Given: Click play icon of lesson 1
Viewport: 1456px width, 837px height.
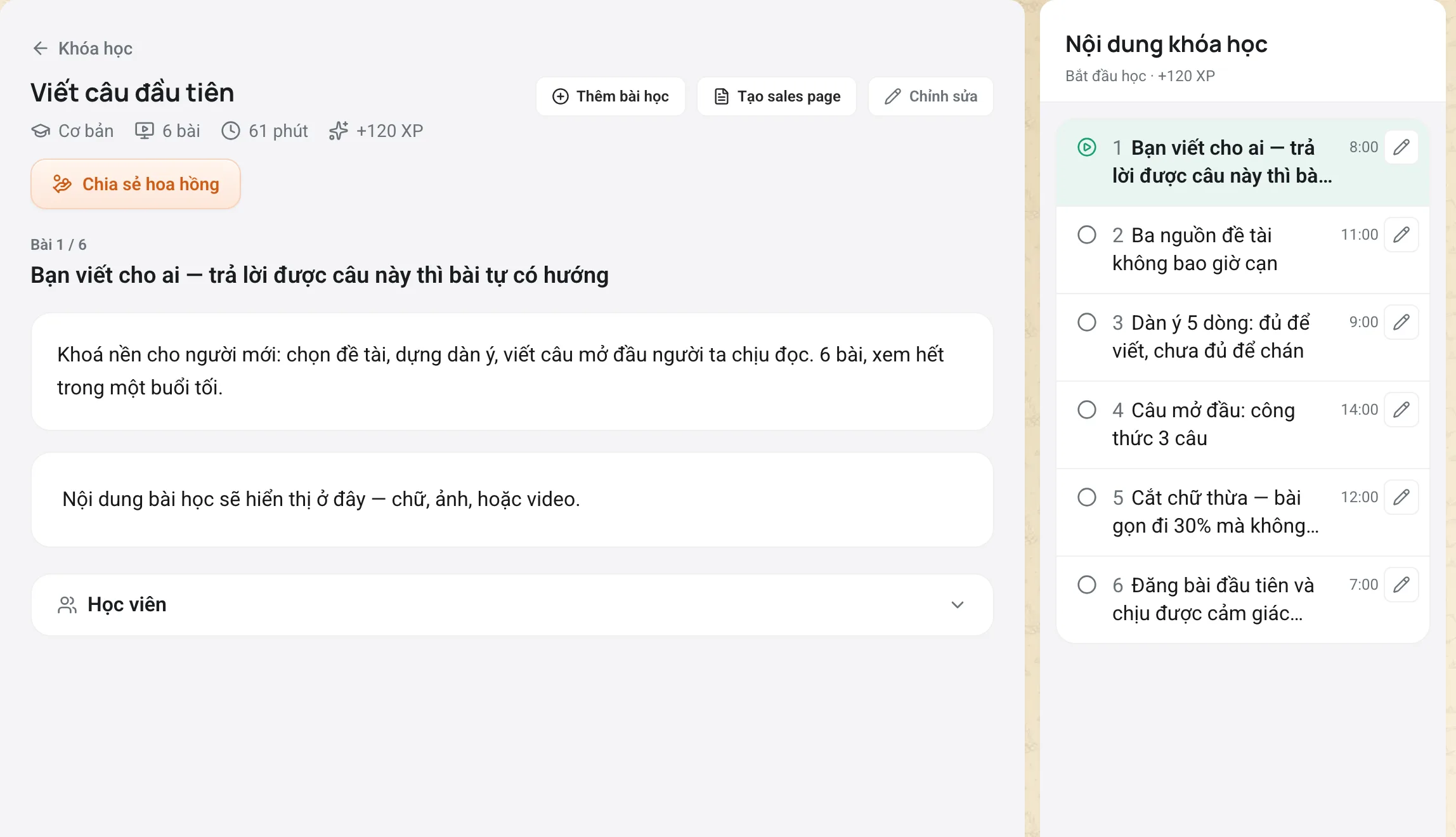Looking at the screenshot, I should (1087, 147).
